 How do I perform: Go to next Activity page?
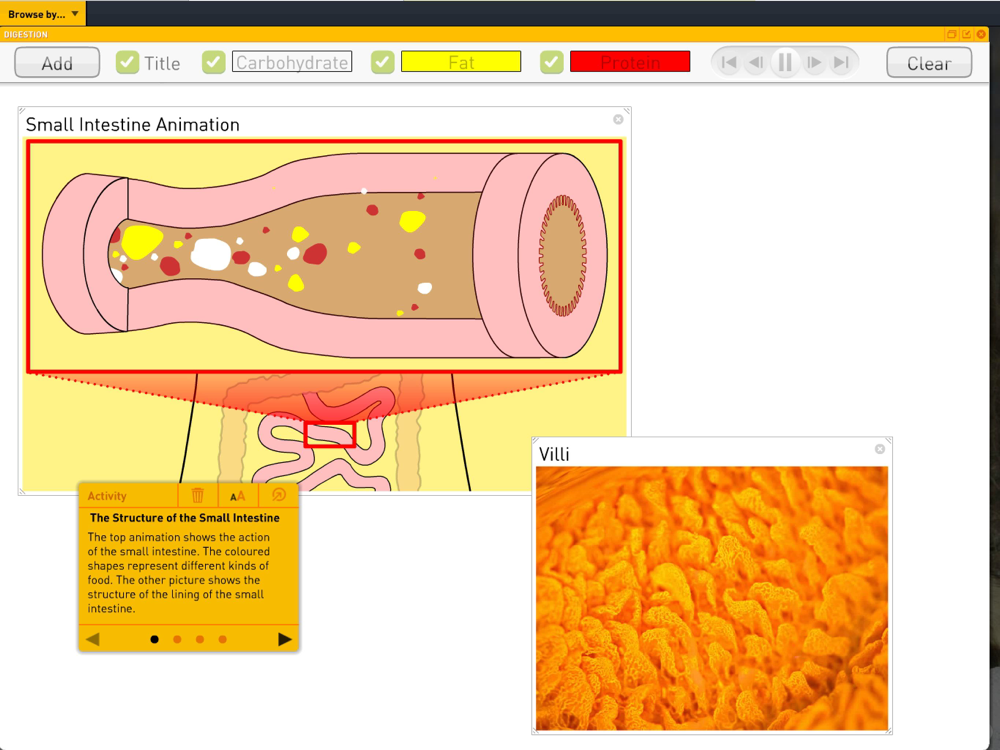point(285,639)
